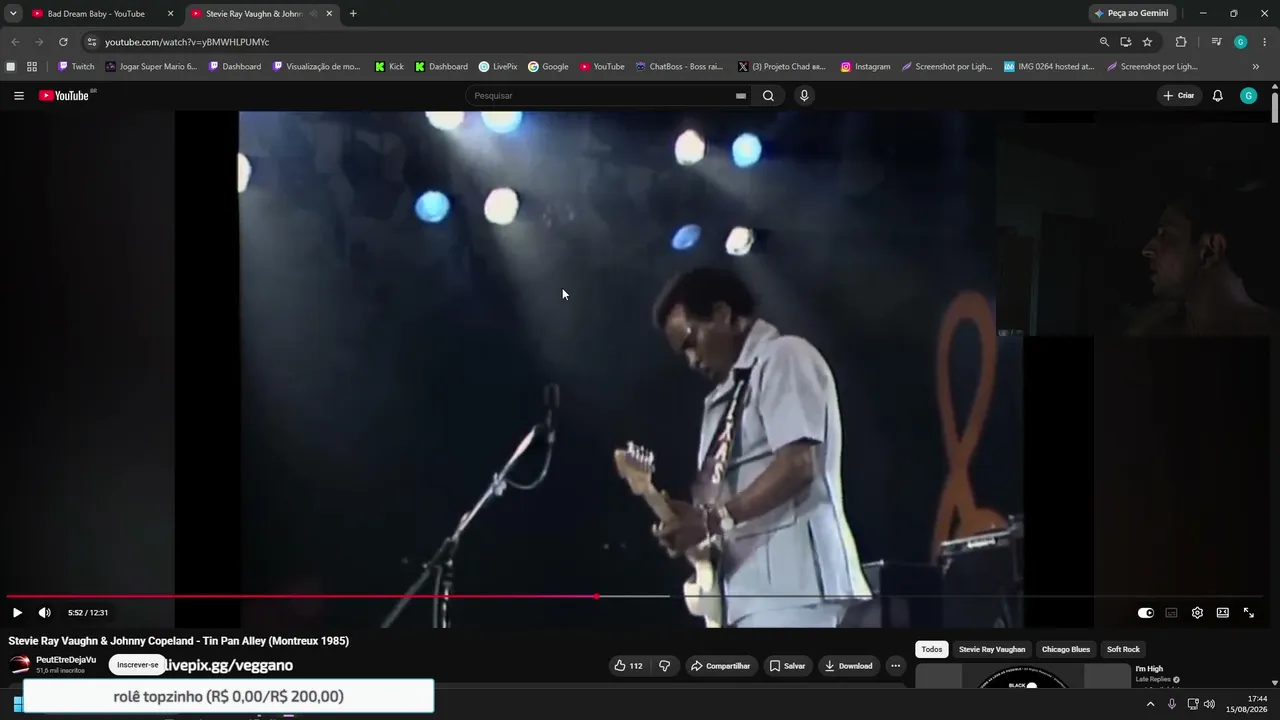
Task: Open the YouTube account avatar menu
Action: [1248, 96]
